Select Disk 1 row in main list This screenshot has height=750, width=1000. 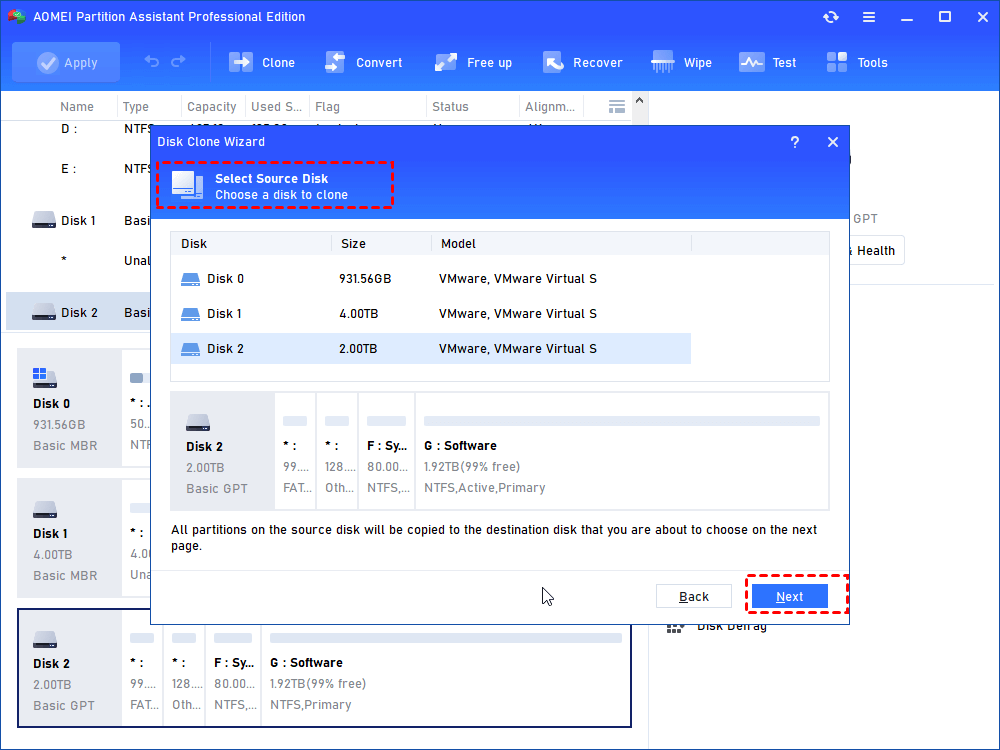pos(78,221)
